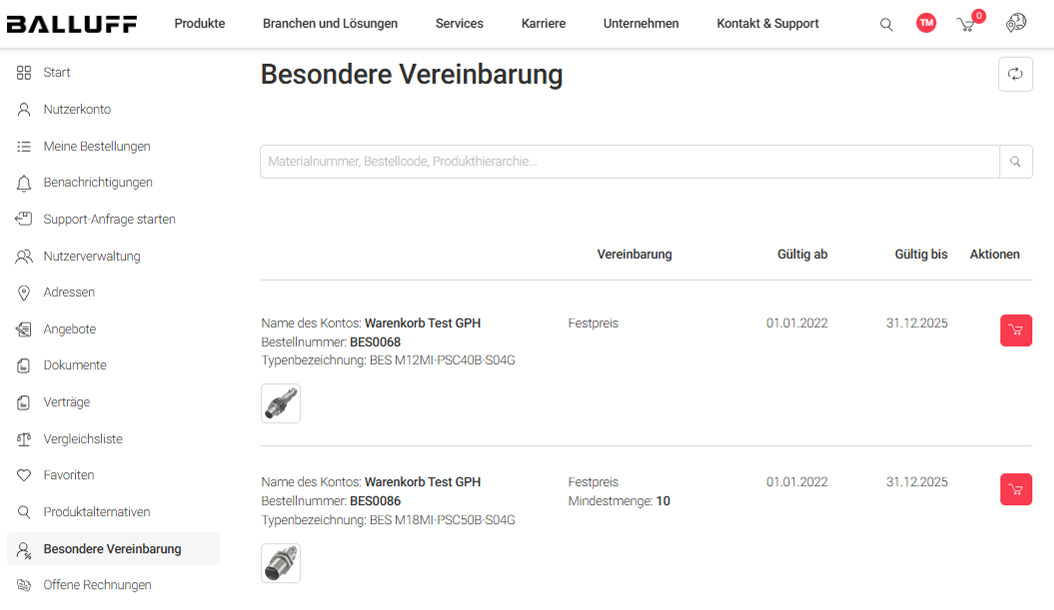Image resolution: width=1054 pixels, height=610 pixels.
Task: Click the red TM user avatar
Action: click(x=926, y=23)
